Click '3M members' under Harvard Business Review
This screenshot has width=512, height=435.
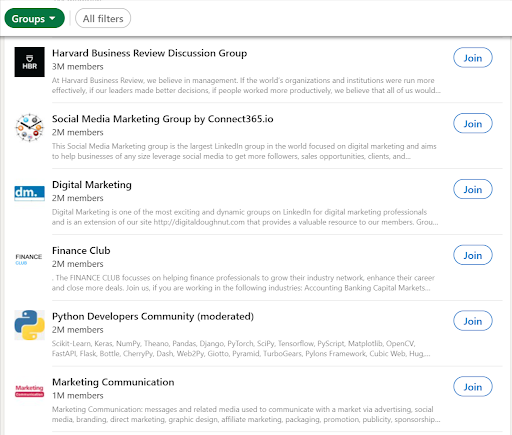[x=78, y=67]
